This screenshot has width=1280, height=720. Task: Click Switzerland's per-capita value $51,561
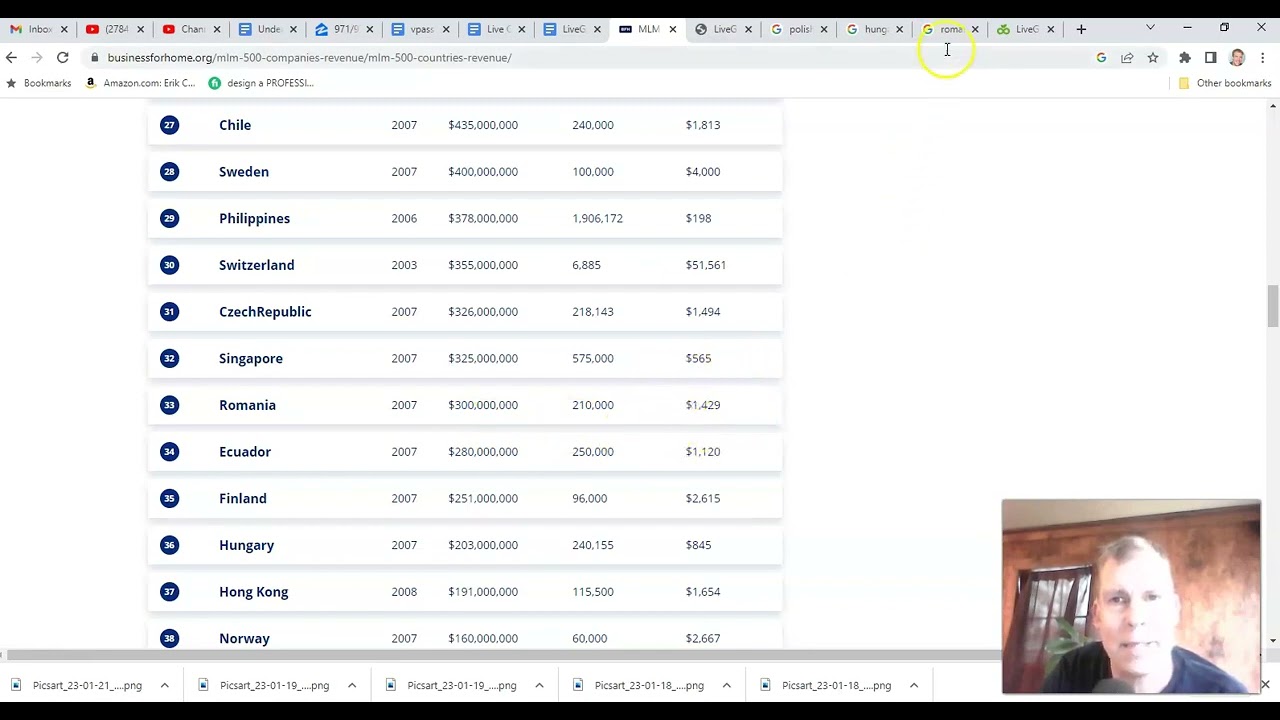(706, 265)
